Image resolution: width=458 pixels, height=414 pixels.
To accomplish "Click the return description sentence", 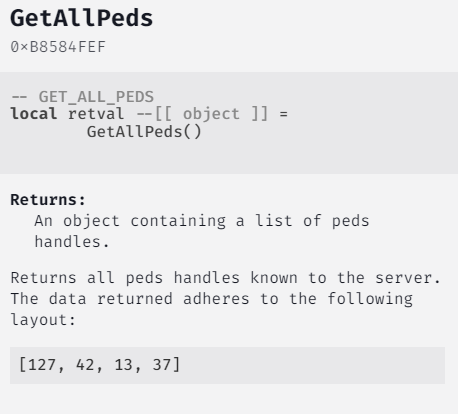I will (x=202, y=231).
